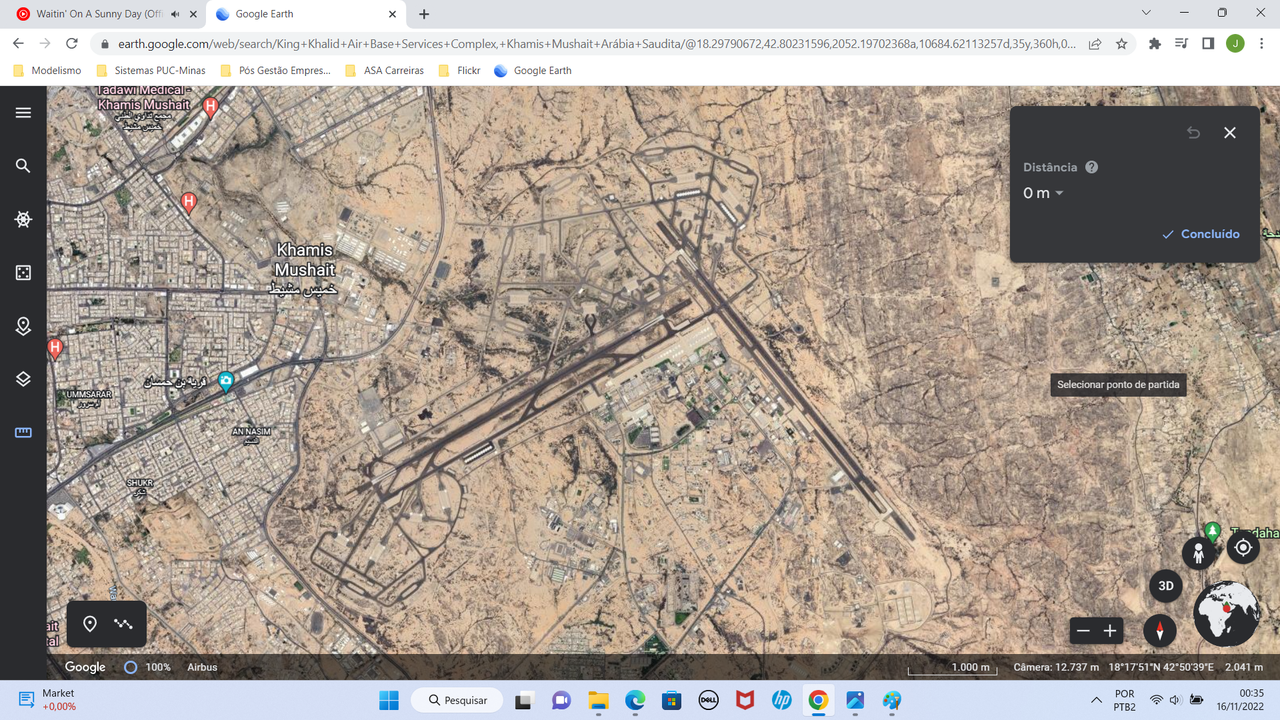Open the search magnifier in sidebar
The image size is (1280, 720).
(x=23, y=166)
